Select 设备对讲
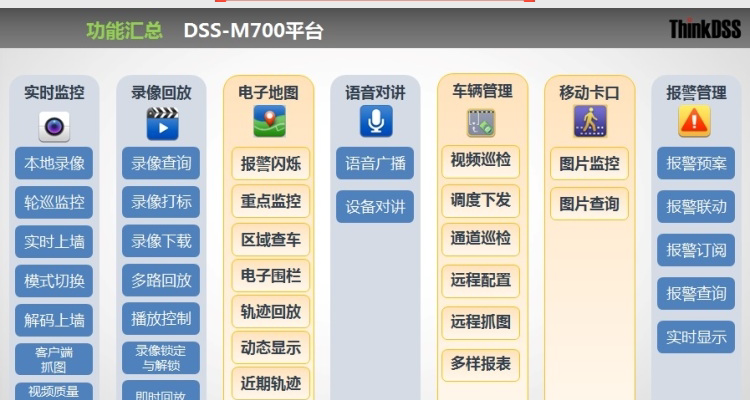This screenshot has height=400, width=750. (x=375, y=207)
